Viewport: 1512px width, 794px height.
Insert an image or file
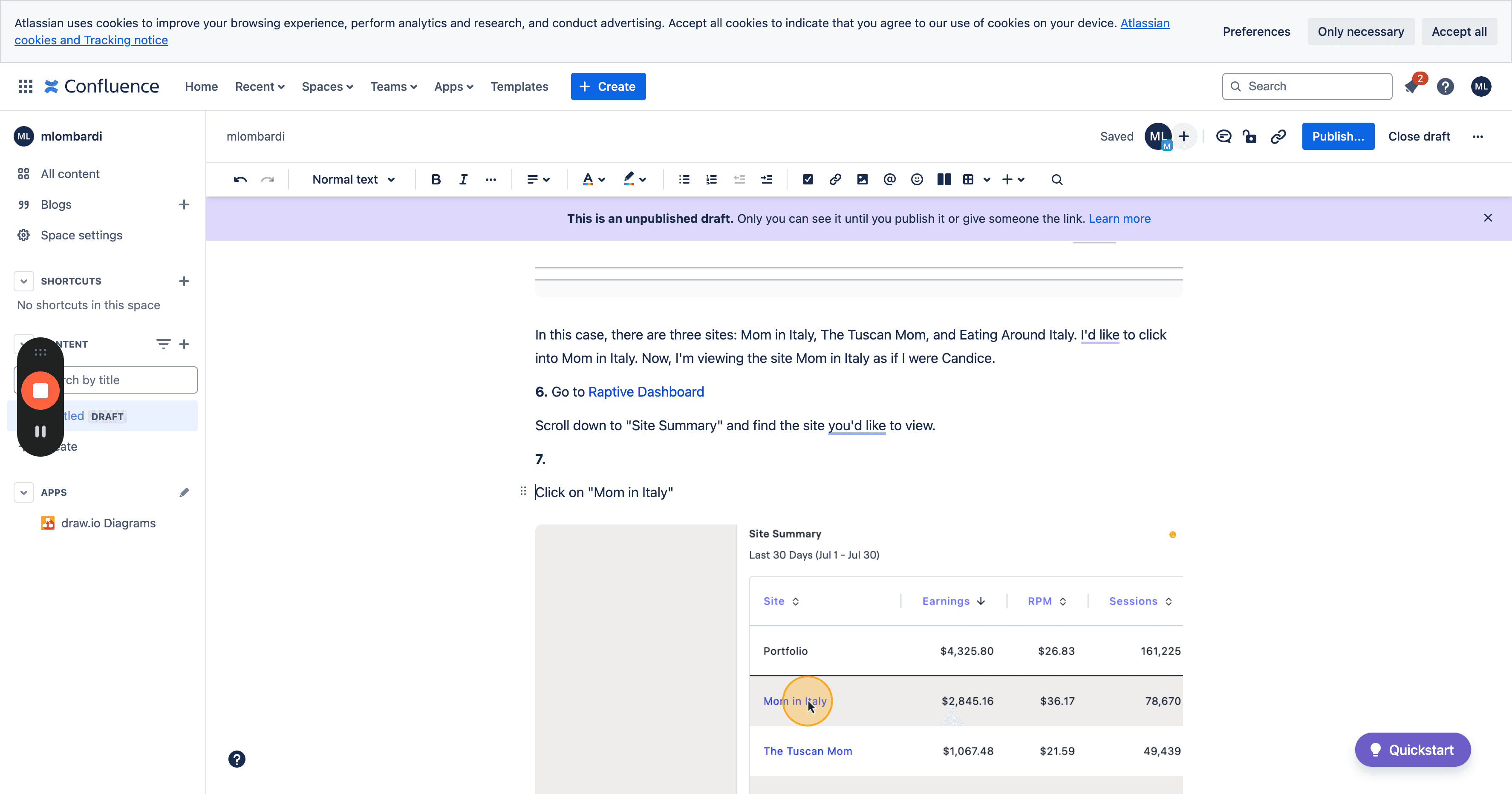click(x=862, y=180)
